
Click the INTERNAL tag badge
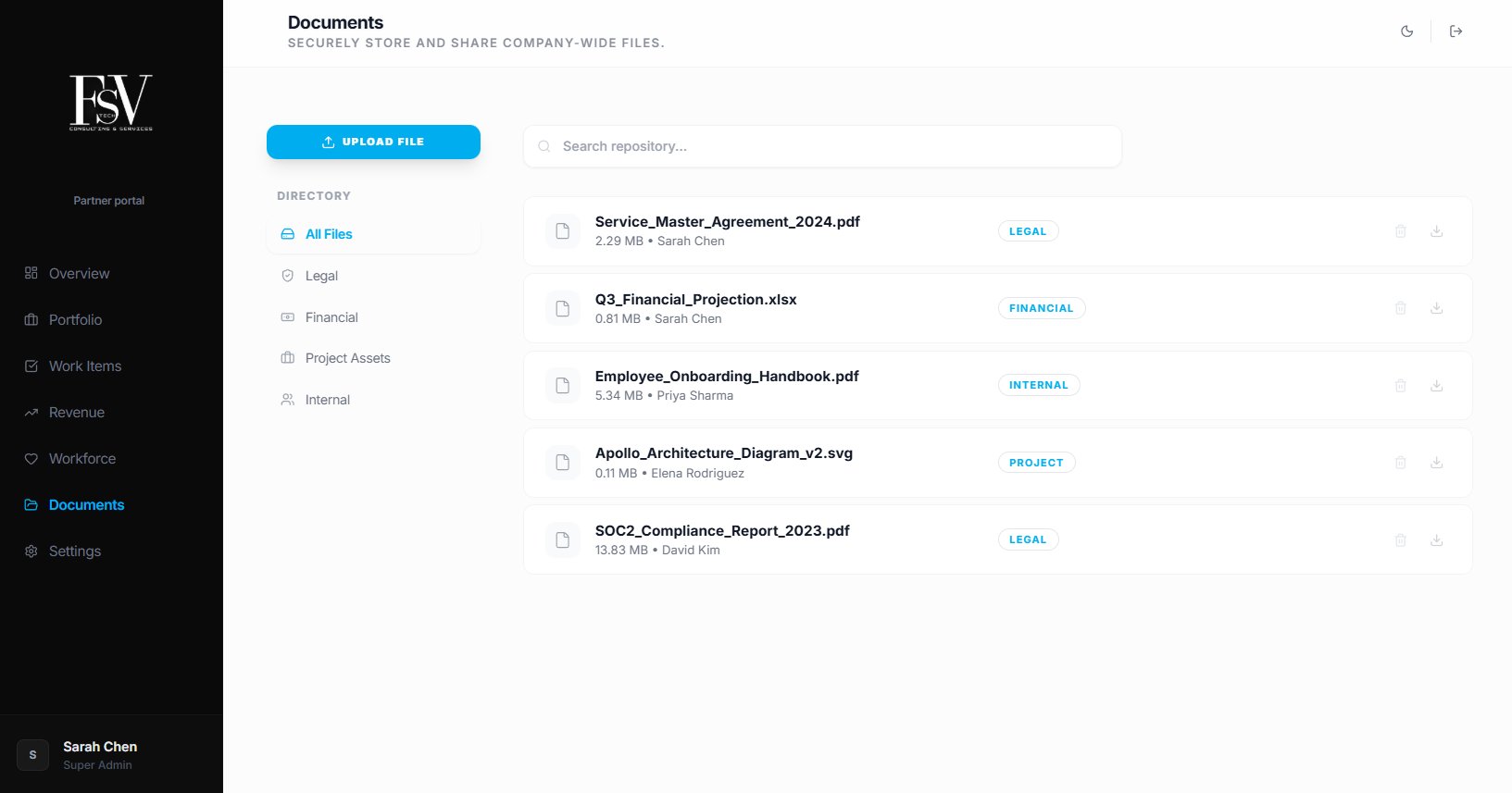click(x=1039, y=385)
